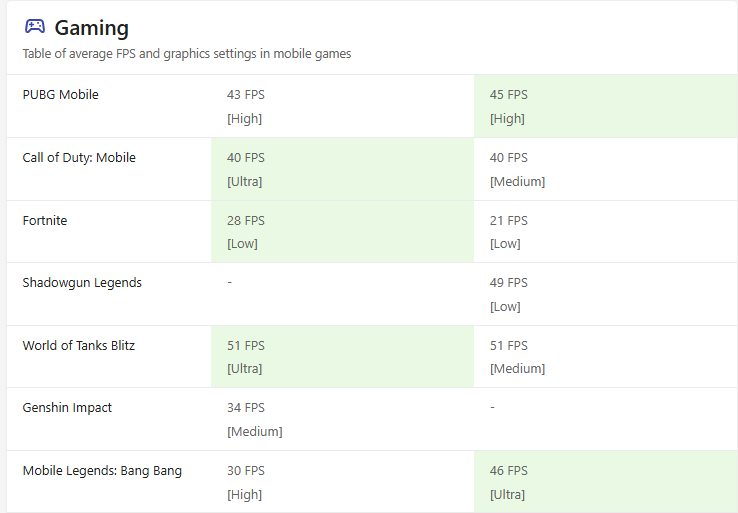Image resolution: width=738 pixels, height=513 pixels.
Task: Select the Shadowgun Legends row label
Action: point(82,283)
